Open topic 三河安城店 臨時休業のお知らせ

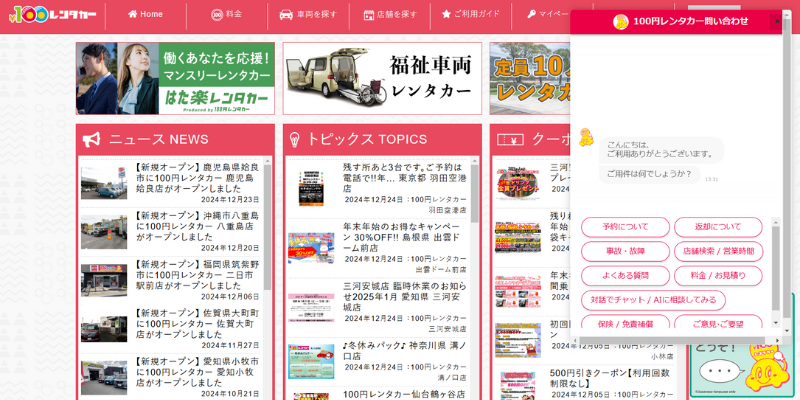pos(404,297)
